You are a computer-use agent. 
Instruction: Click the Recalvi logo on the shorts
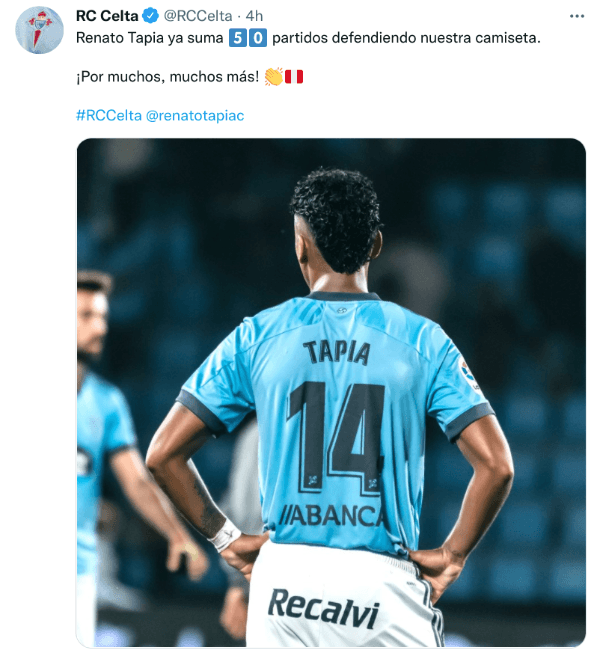(x=323, y=609)
